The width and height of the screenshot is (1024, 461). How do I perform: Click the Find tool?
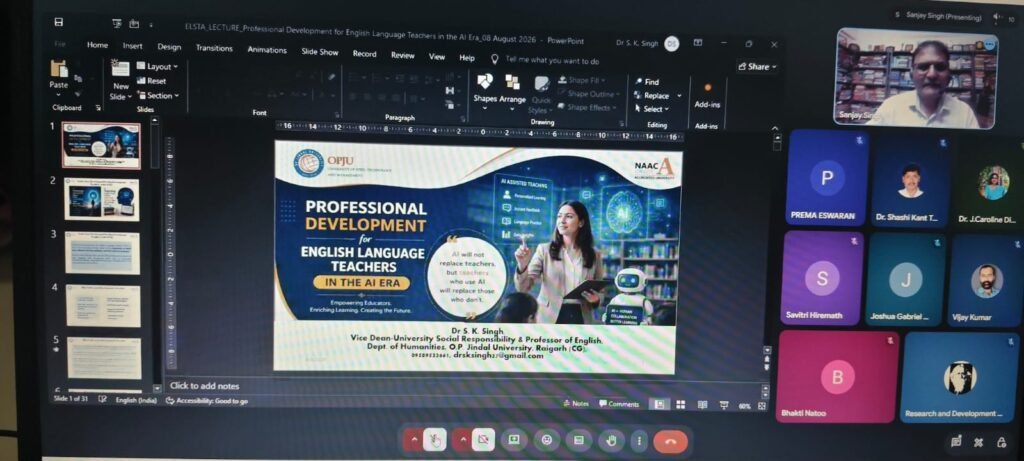click(647, 82)
